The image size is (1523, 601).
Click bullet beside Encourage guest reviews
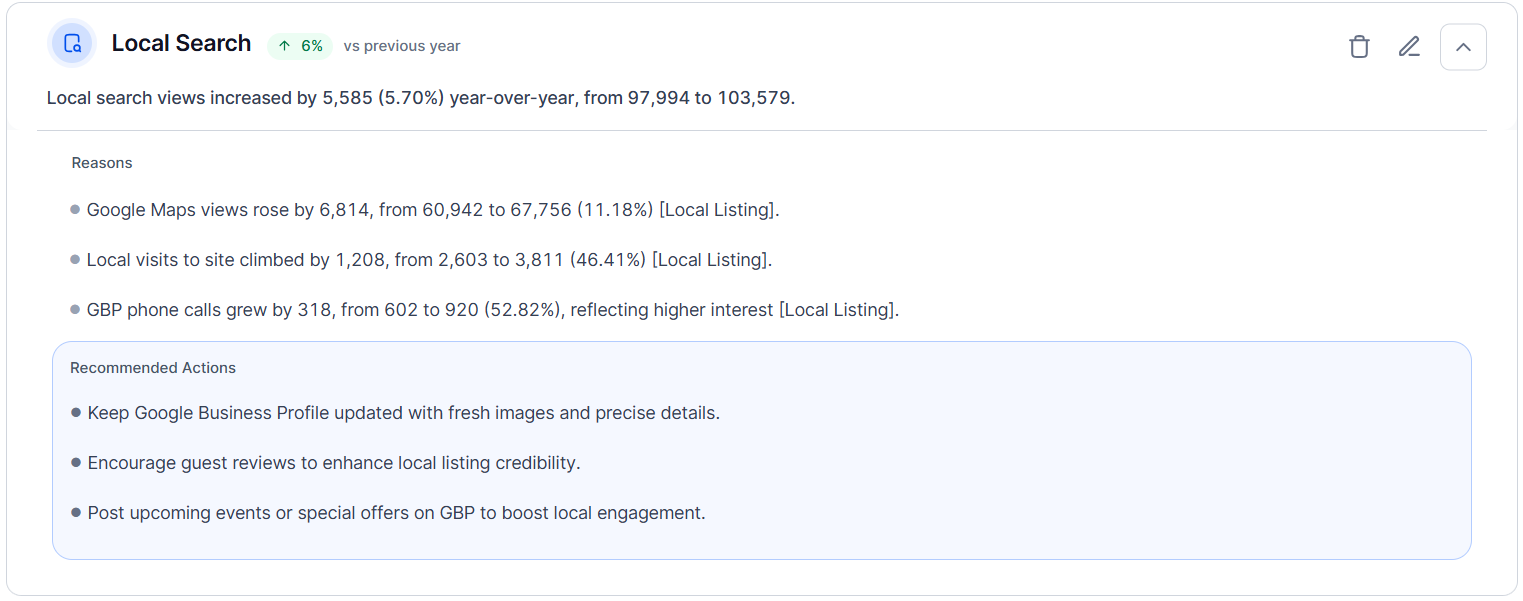pos(76,463)
